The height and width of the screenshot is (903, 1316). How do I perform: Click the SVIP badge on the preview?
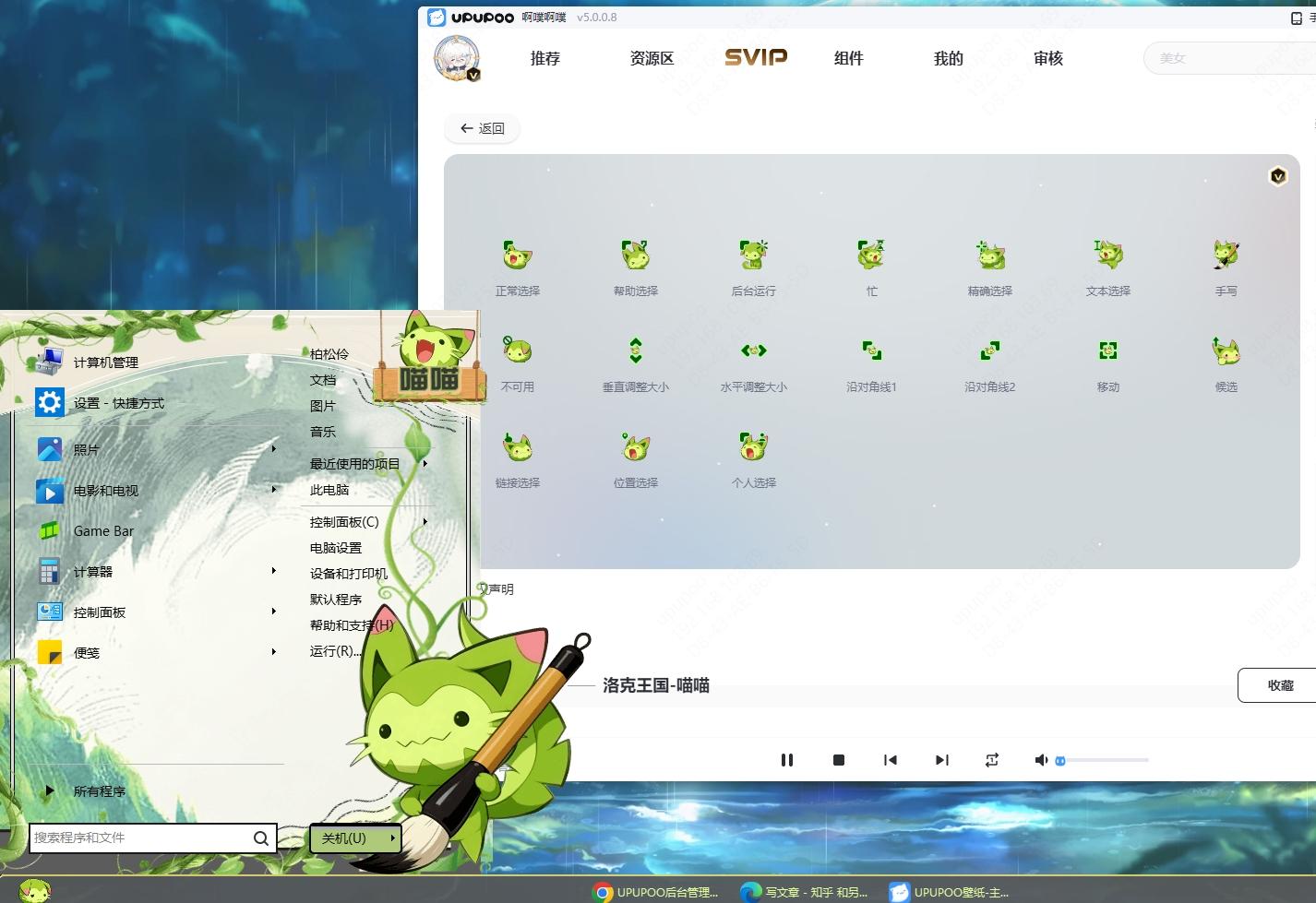pos(1278,176)
